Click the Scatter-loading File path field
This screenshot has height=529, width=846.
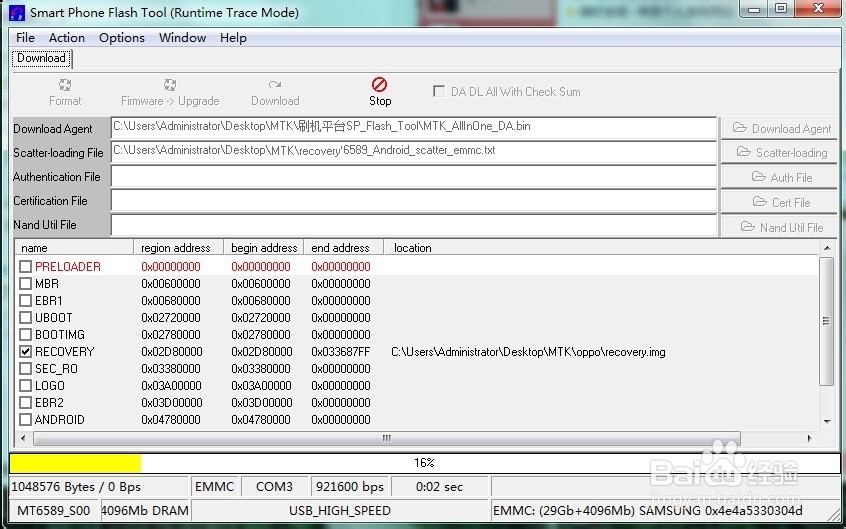point(414,152)
